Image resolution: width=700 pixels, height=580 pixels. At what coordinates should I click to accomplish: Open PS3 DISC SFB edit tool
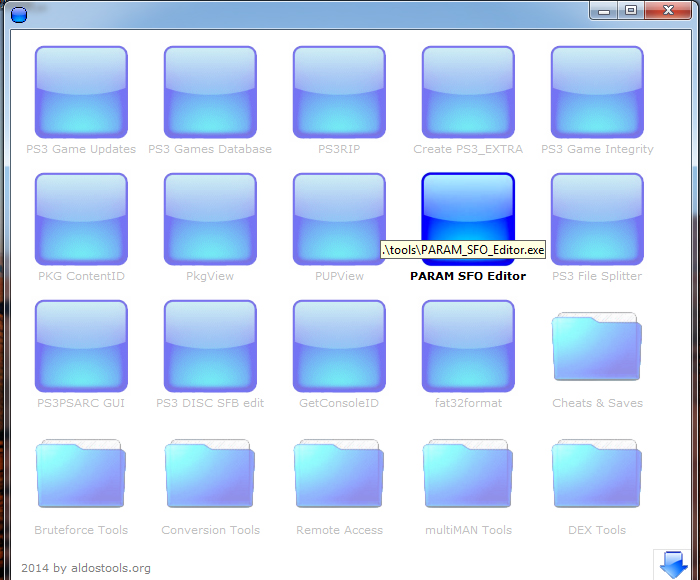[210, 346]
